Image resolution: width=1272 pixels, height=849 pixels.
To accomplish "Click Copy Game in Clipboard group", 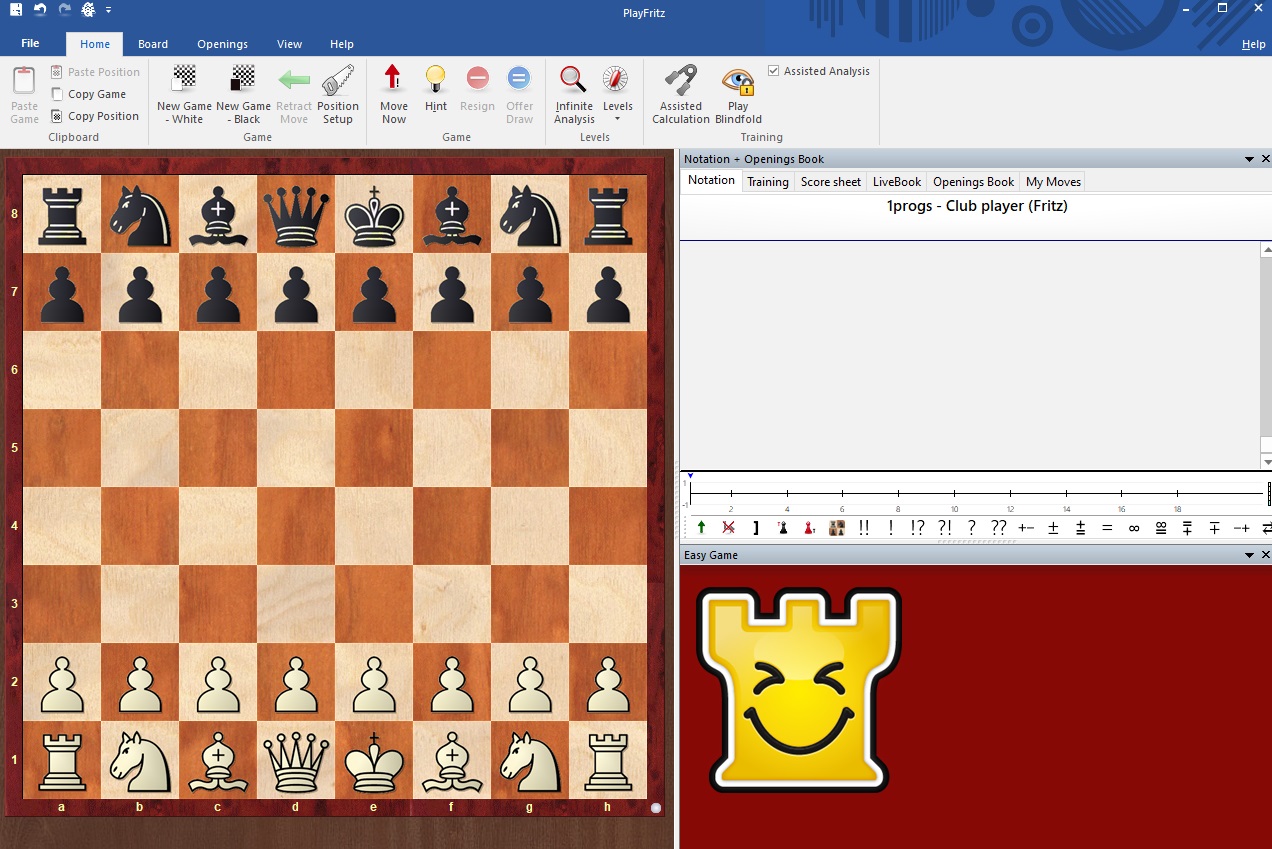I will (x=96, y=94).
